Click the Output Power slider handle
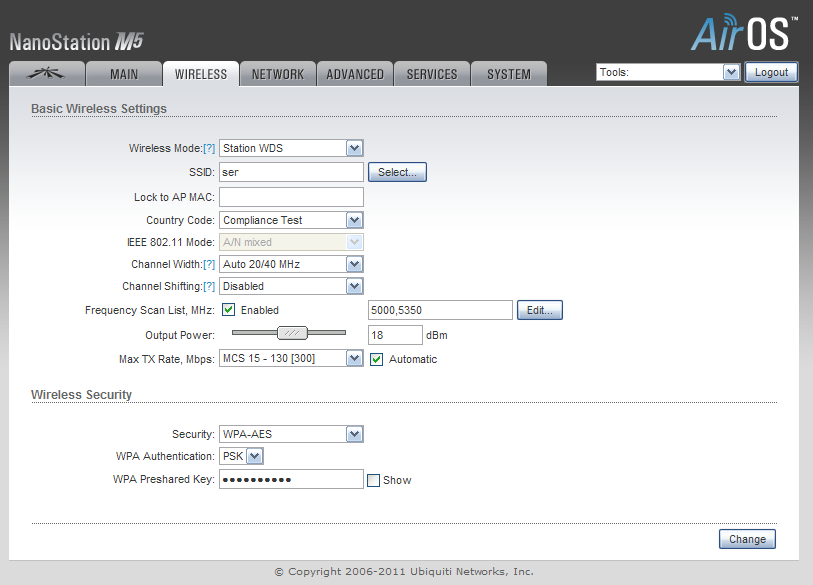 (292, 333)
